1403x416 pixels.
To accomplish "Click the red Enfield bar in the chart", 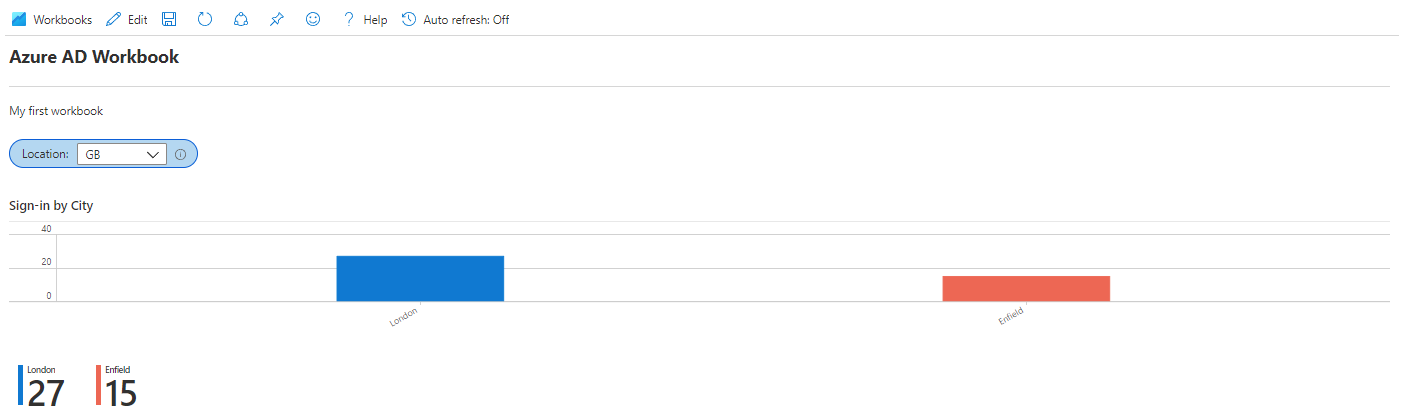I will coord(1026,288).
